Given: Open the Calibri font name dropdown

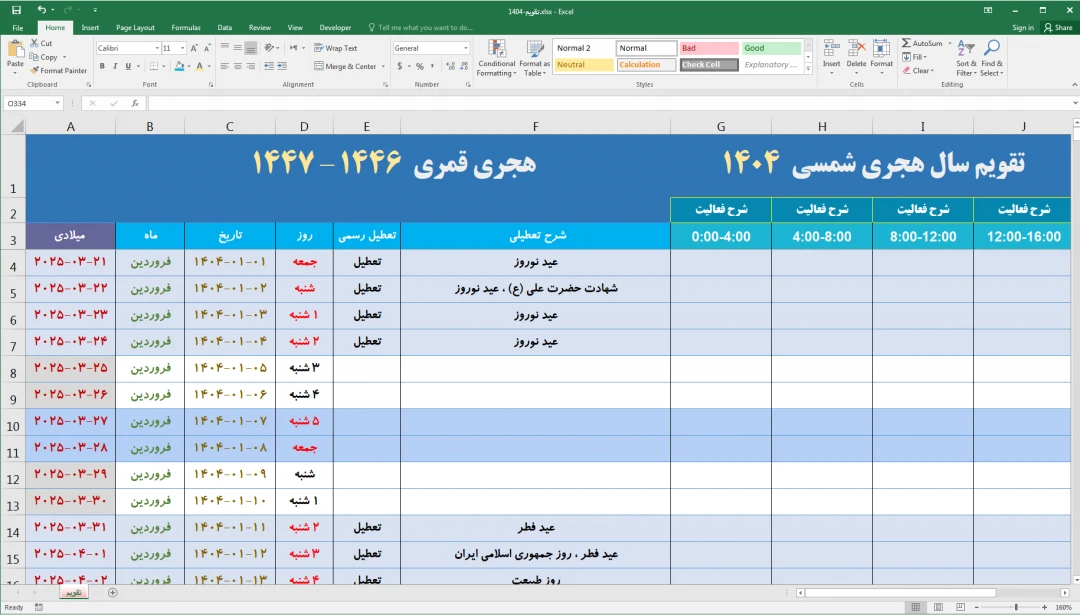Looking at the screenshot, I should (157, 48).
